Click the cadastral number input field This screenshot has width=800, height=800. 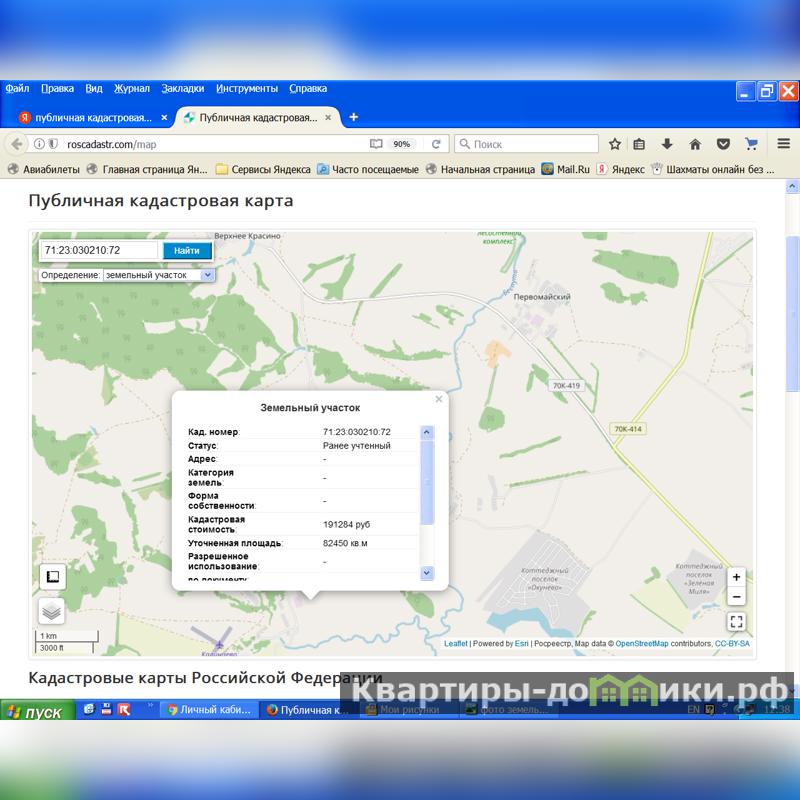98,250
